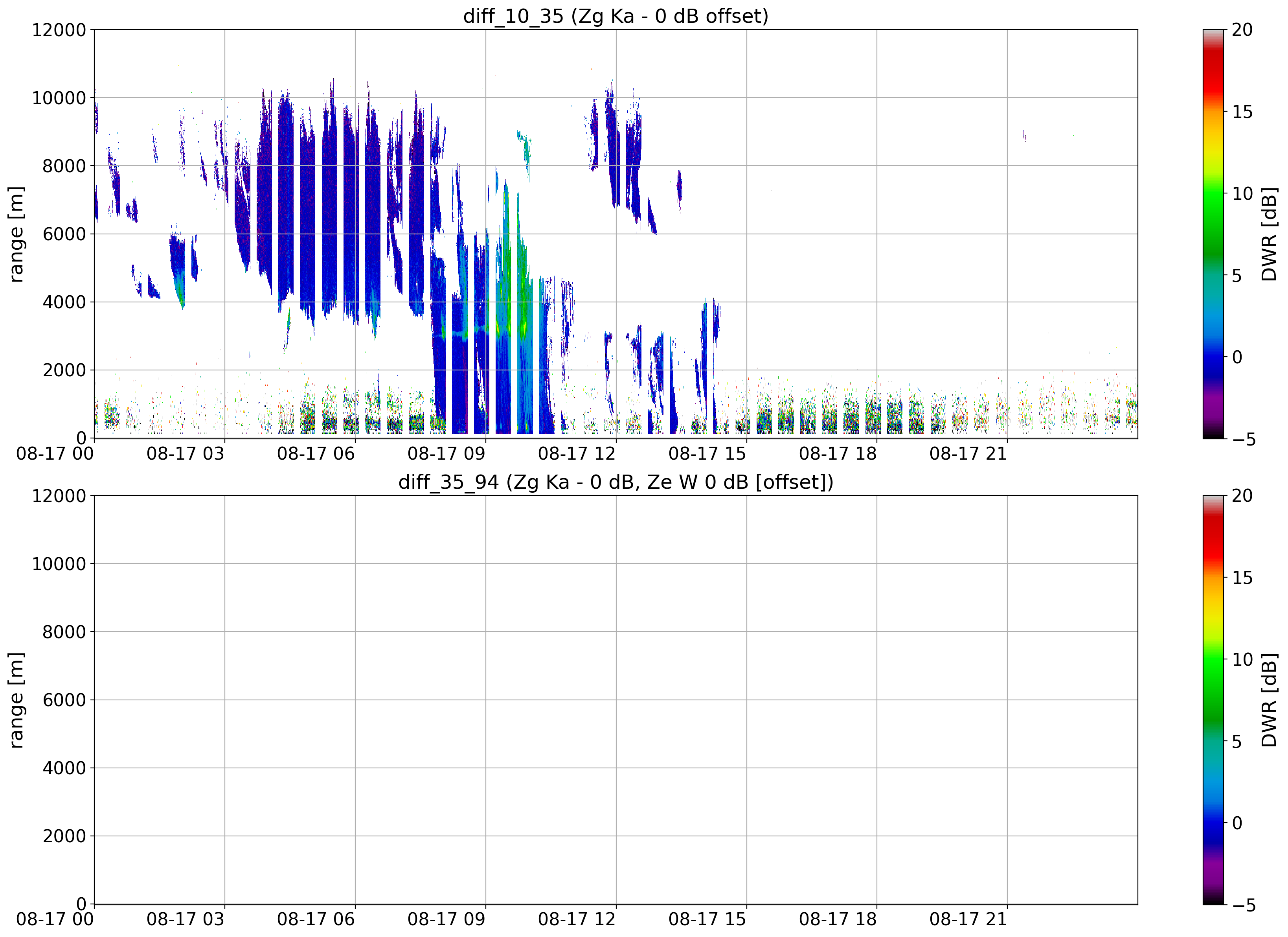The width and height of the screenshot is (1288, 937).
Task: Click the '5' tick on the top colorbar
Action: pos(1237,276)
